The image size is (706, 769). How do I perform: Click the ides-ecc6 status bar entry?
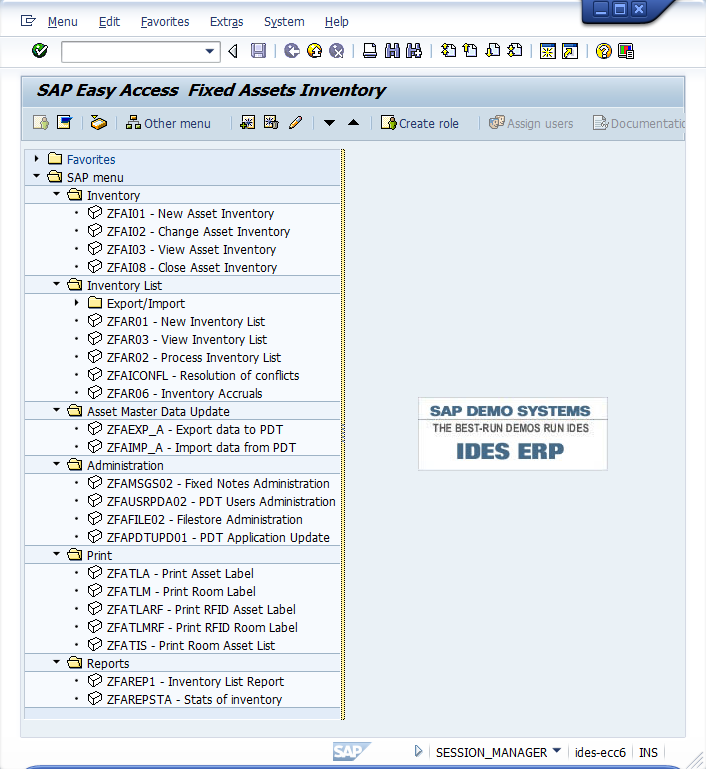click(x=600, y=752)
